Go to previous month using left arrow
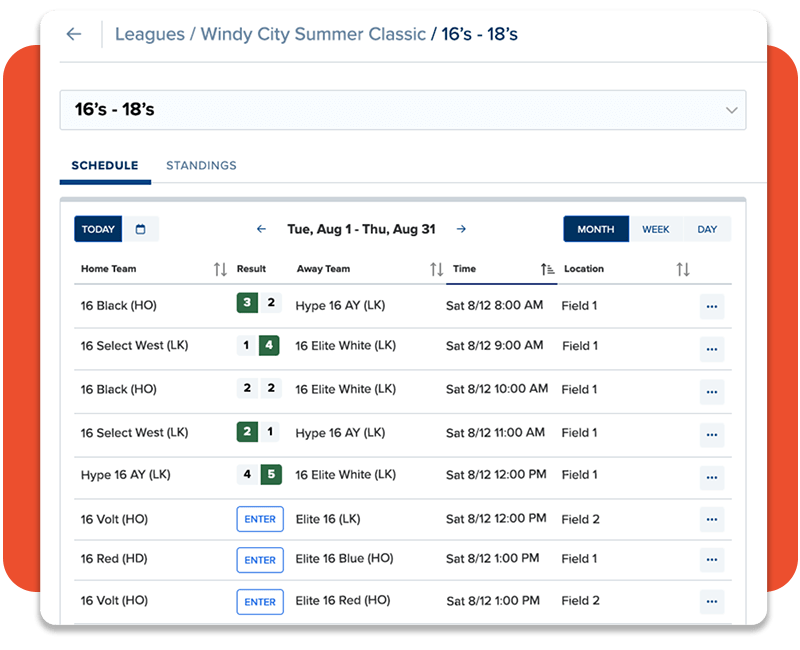Viewport: 800px width, 650px height. [x=261, y=228]
